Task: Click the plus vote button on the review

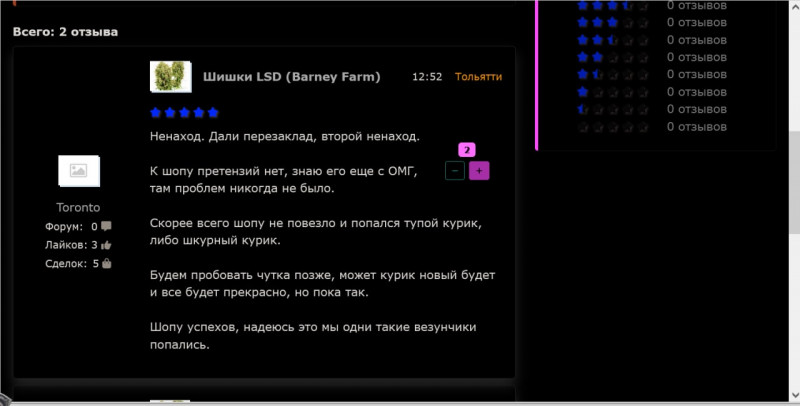Action: coord(479,171)
